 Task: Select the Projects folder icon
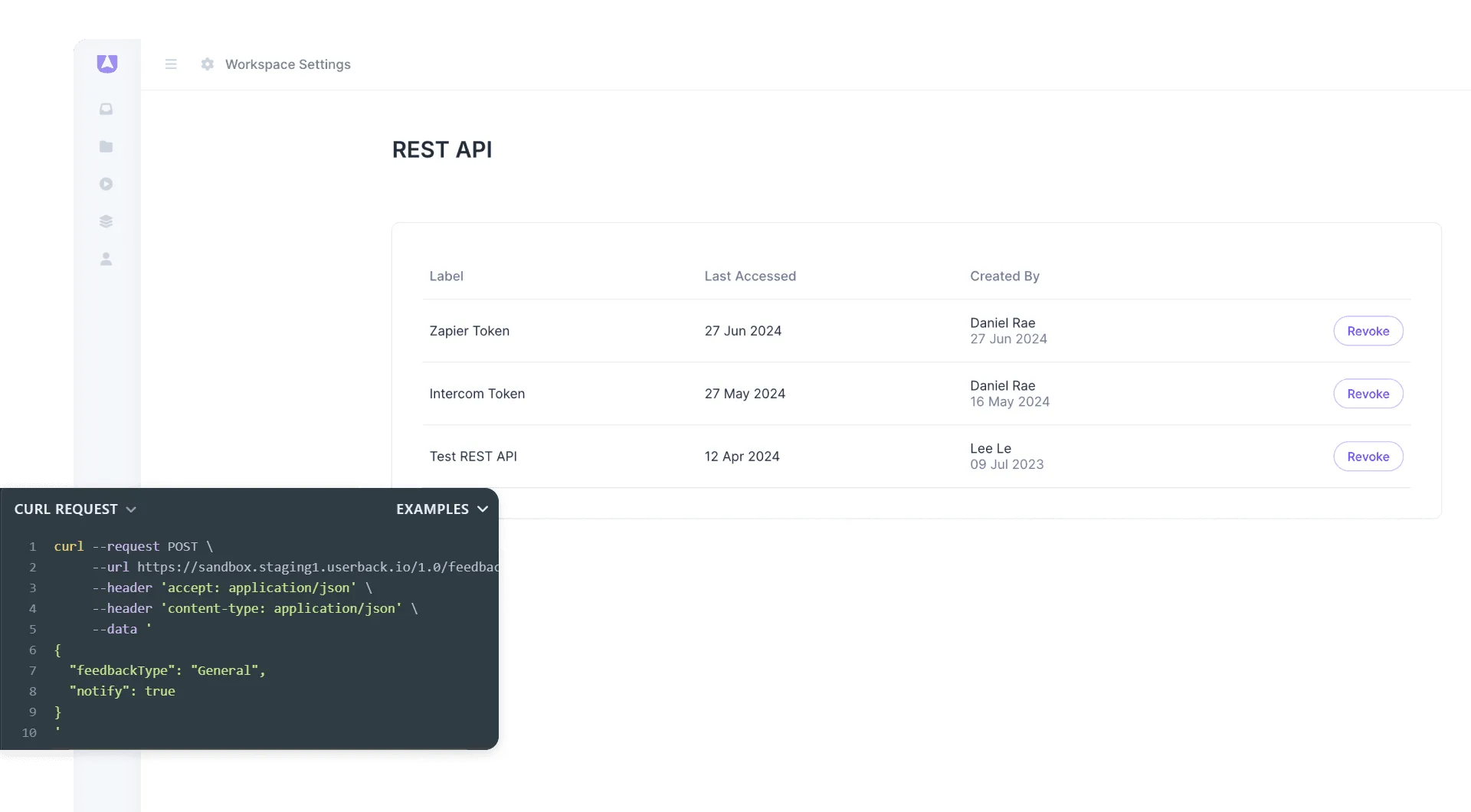coord(106,146)
